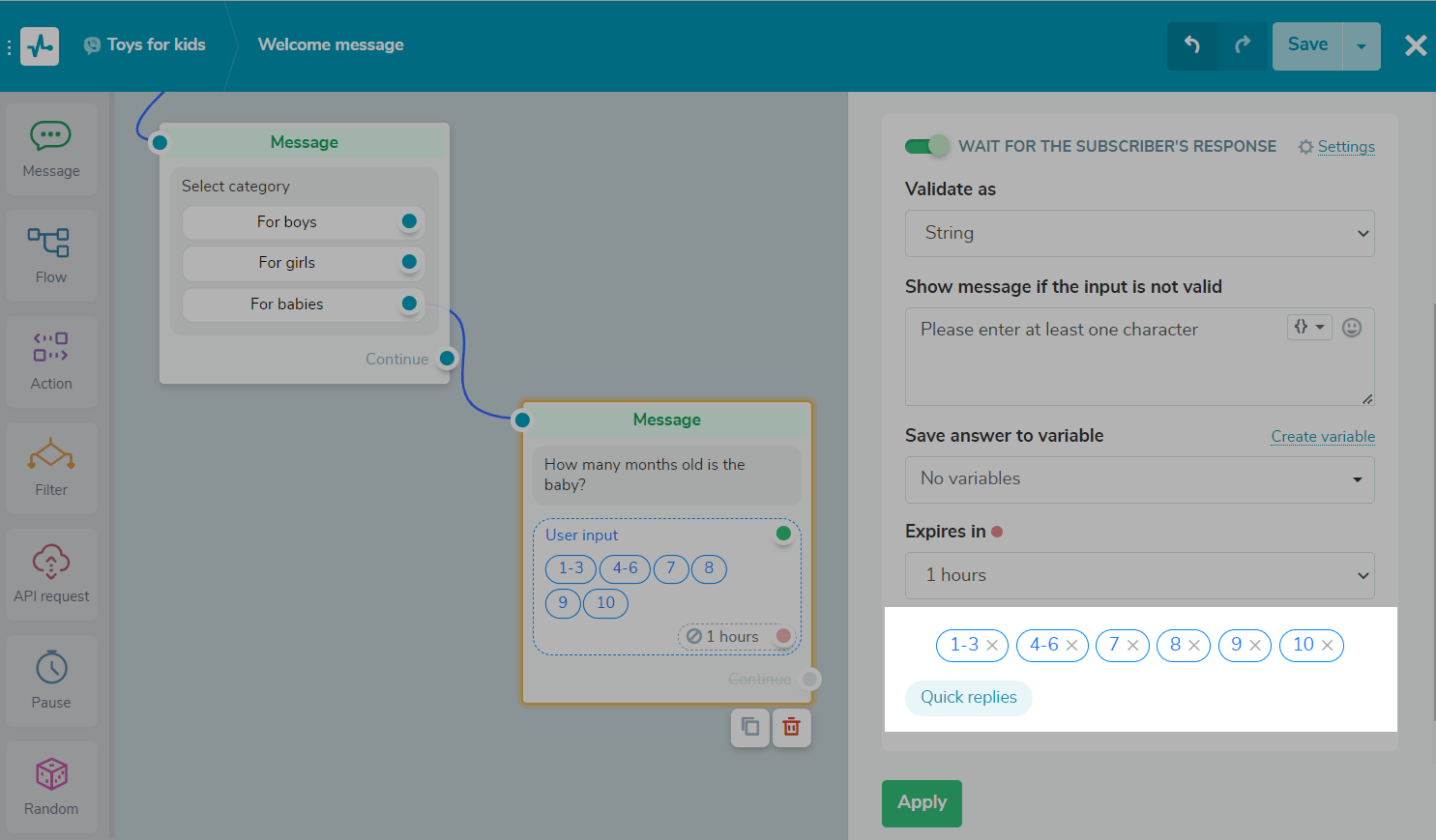Apply the element settings
This screenshot has width=1436, height=840.
(x=922, y=803)
